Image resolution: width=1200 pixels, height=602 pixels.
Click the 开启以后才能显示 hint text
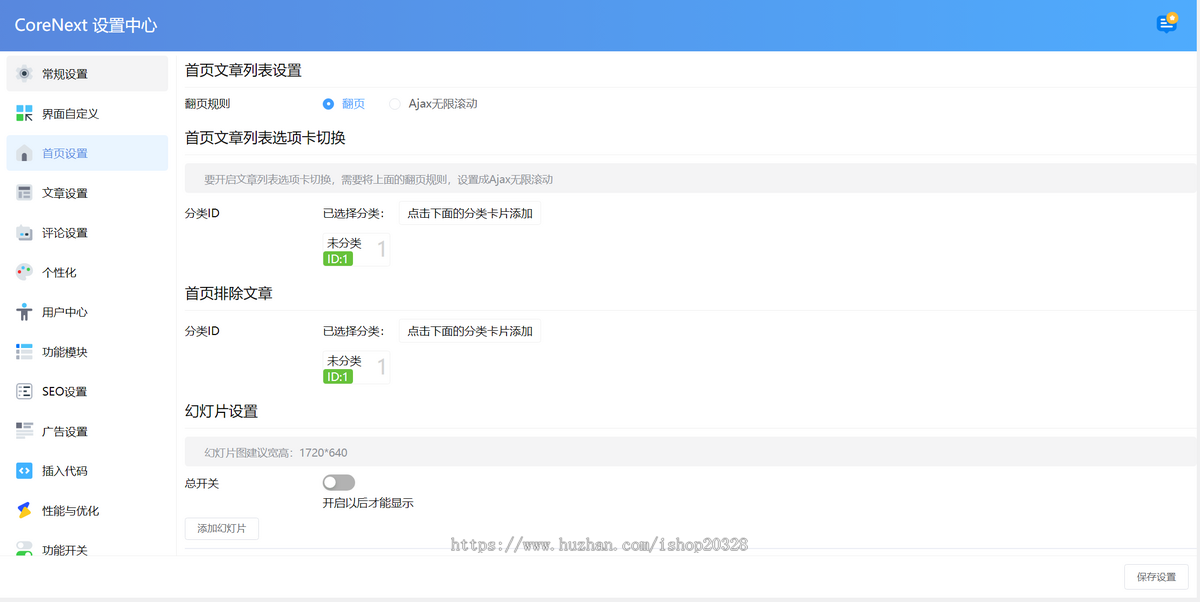click(x=368, y=503)
